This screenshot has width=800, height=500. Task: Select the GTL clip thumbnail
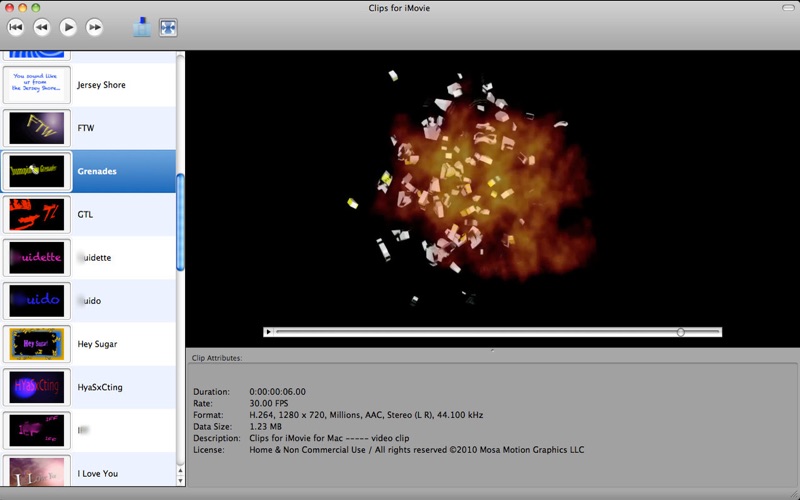(36, 214)
